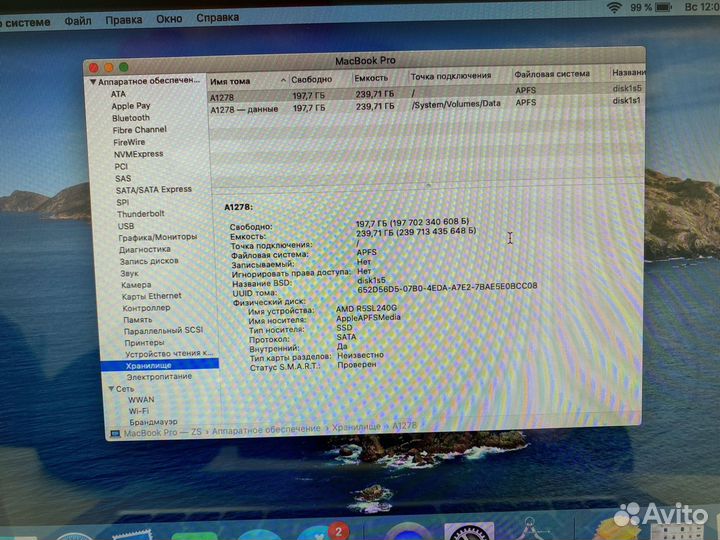This screenshot has width=720, height=540.
Task: Click Хранилище in the bottom path bar
Action: pyautogui.click(x=356, y=428)
